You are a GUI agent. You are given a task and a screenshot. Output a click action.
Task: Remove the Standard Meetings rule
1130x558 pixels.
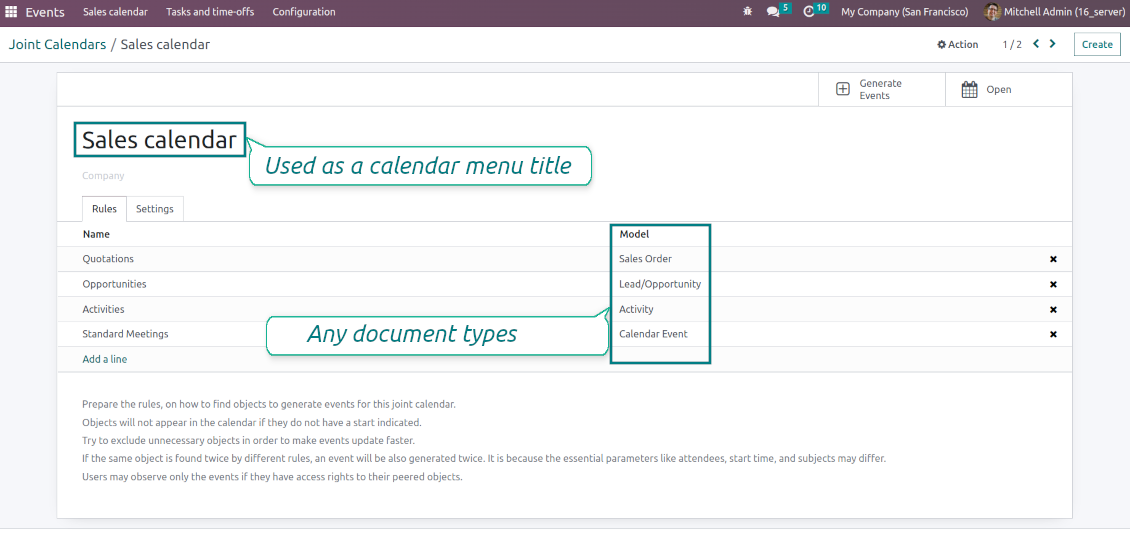point(1053,335)
